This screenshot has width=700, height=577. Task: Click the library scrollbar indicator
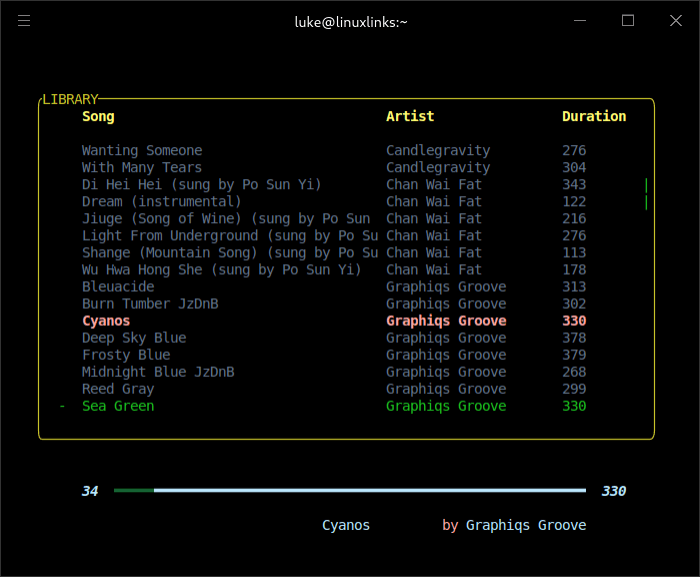pos(646,194)
